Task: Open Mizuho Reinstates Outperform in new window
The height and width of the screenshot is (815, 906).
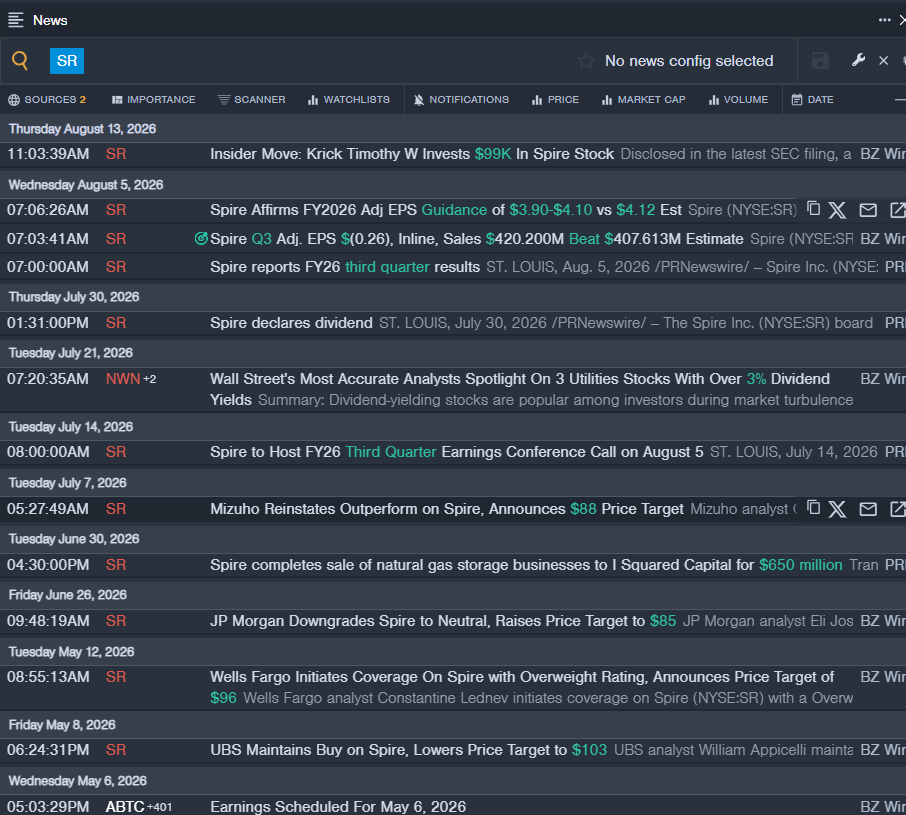Action: click(898, 509)
